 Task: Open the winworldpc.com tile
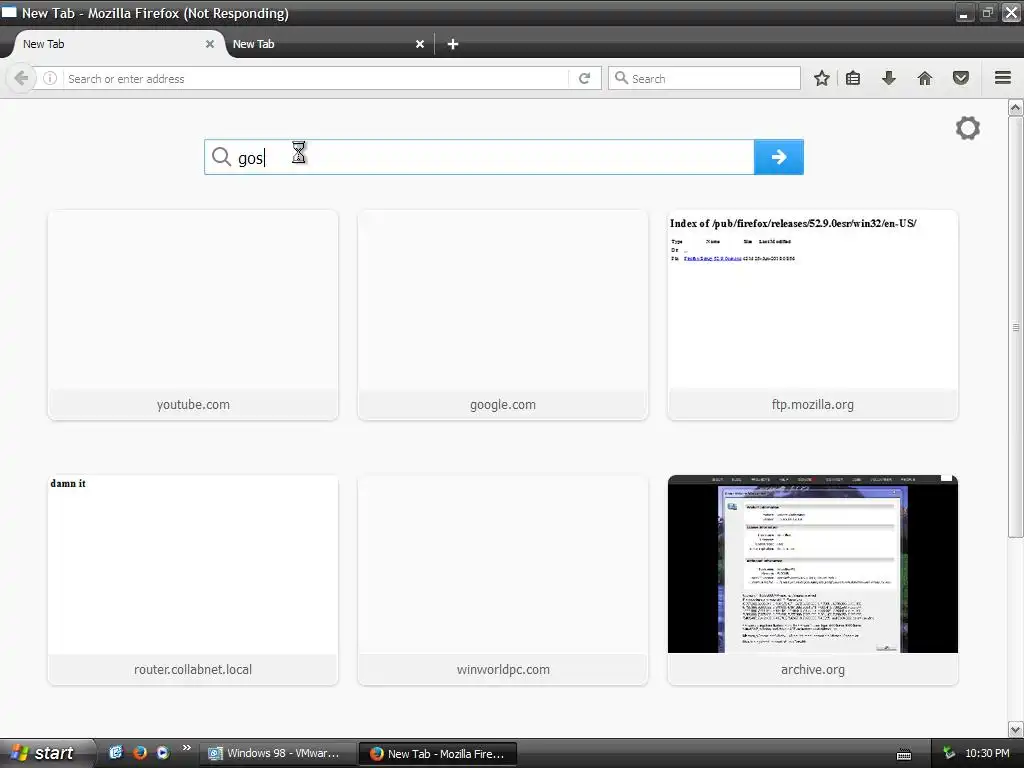(503, 580)
